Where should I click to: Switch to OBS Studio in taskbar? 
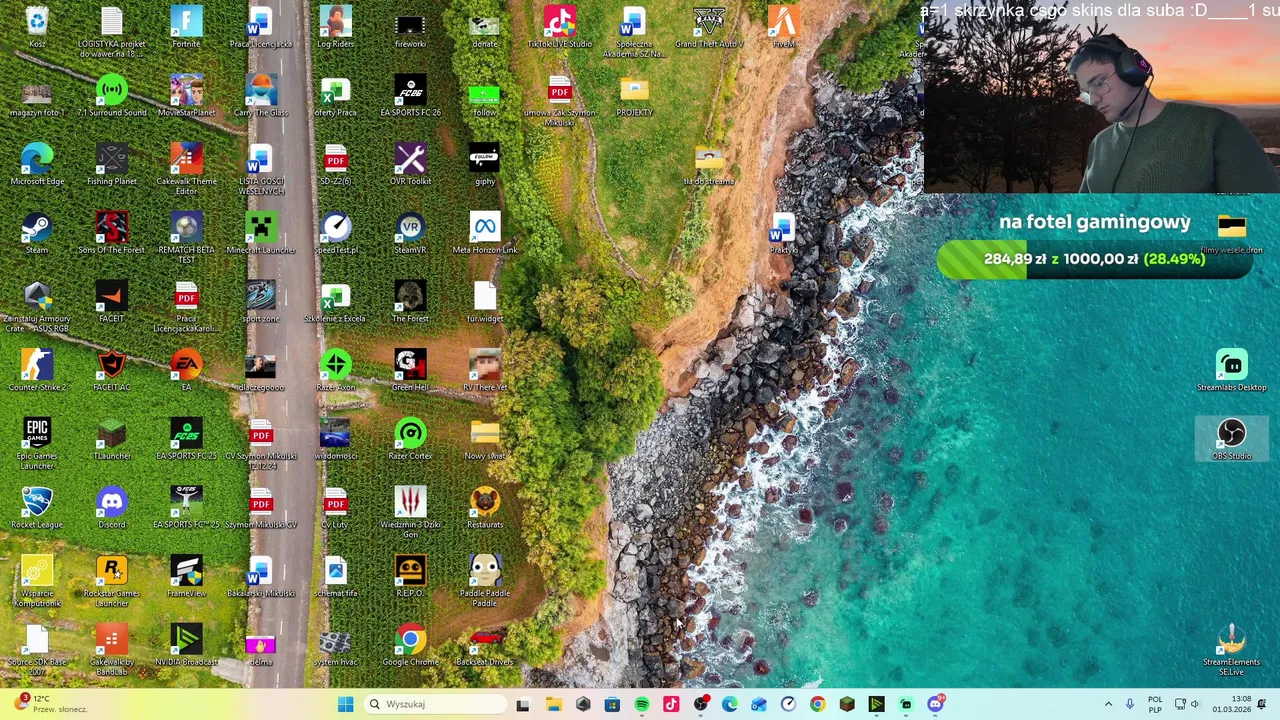[x=700, y=704]
